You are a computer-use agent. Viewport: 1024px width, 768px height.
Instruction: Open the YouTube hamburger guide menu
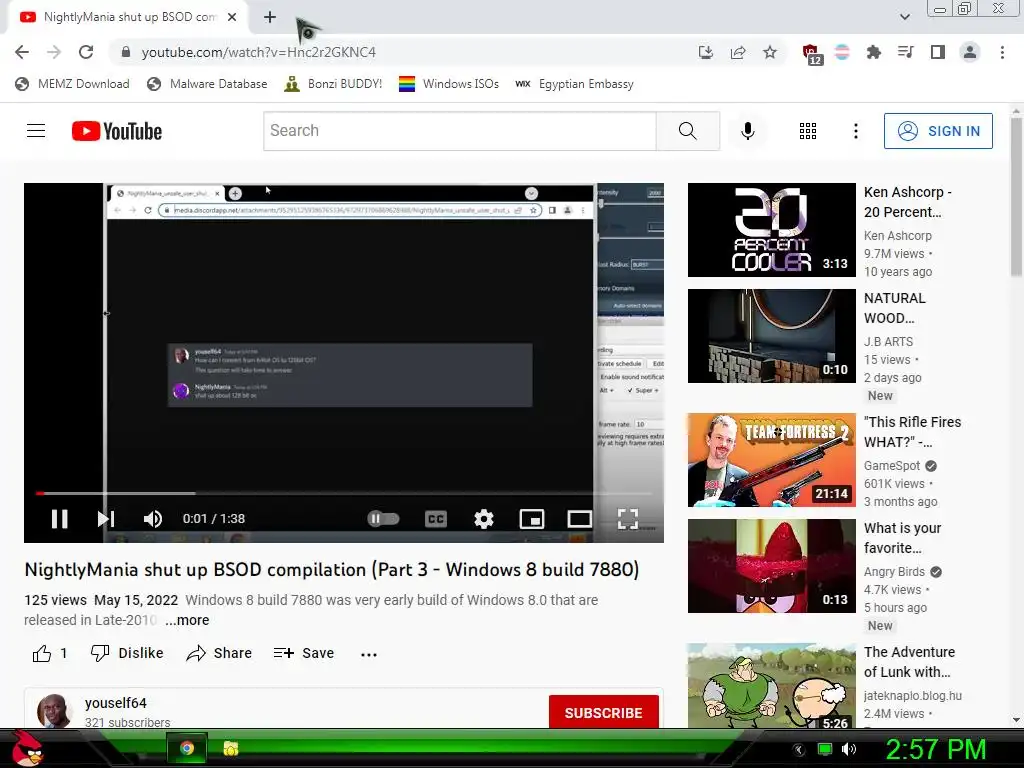[x=36, y=131]
